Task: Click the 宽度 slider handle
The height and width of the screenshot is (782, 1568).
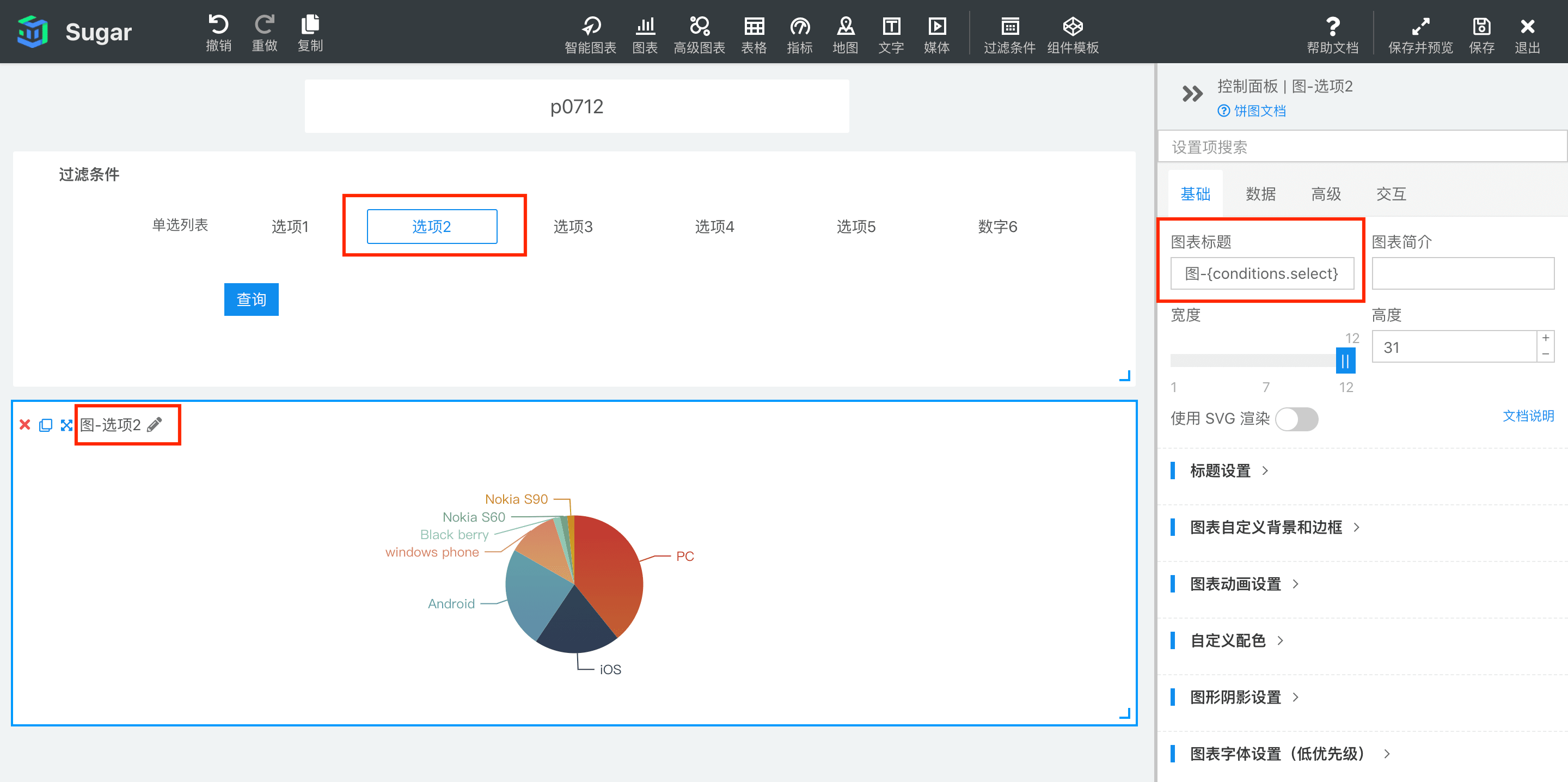Action: pos(1345,361)
